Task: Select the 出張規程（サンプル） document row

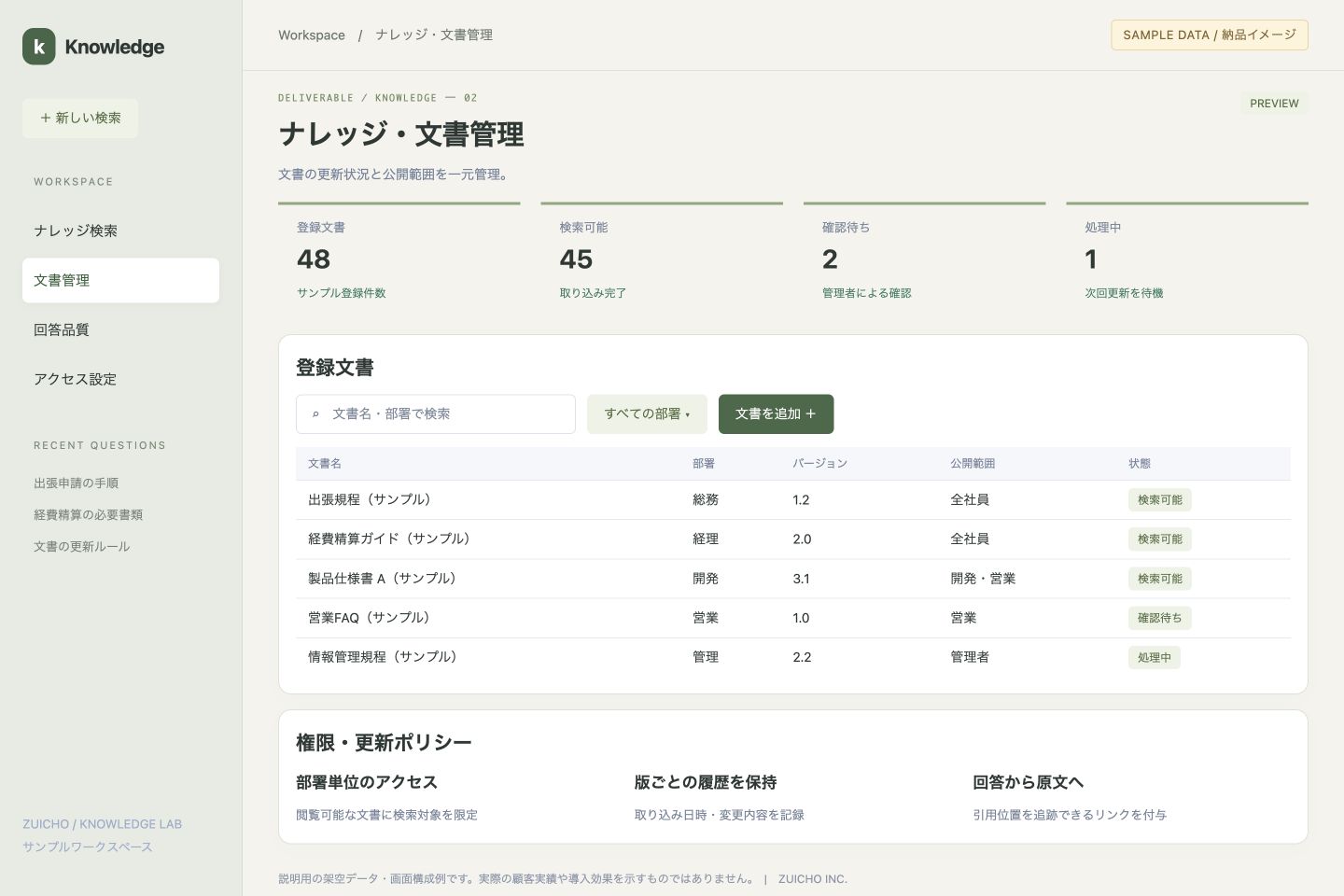Action: (793, 500)
